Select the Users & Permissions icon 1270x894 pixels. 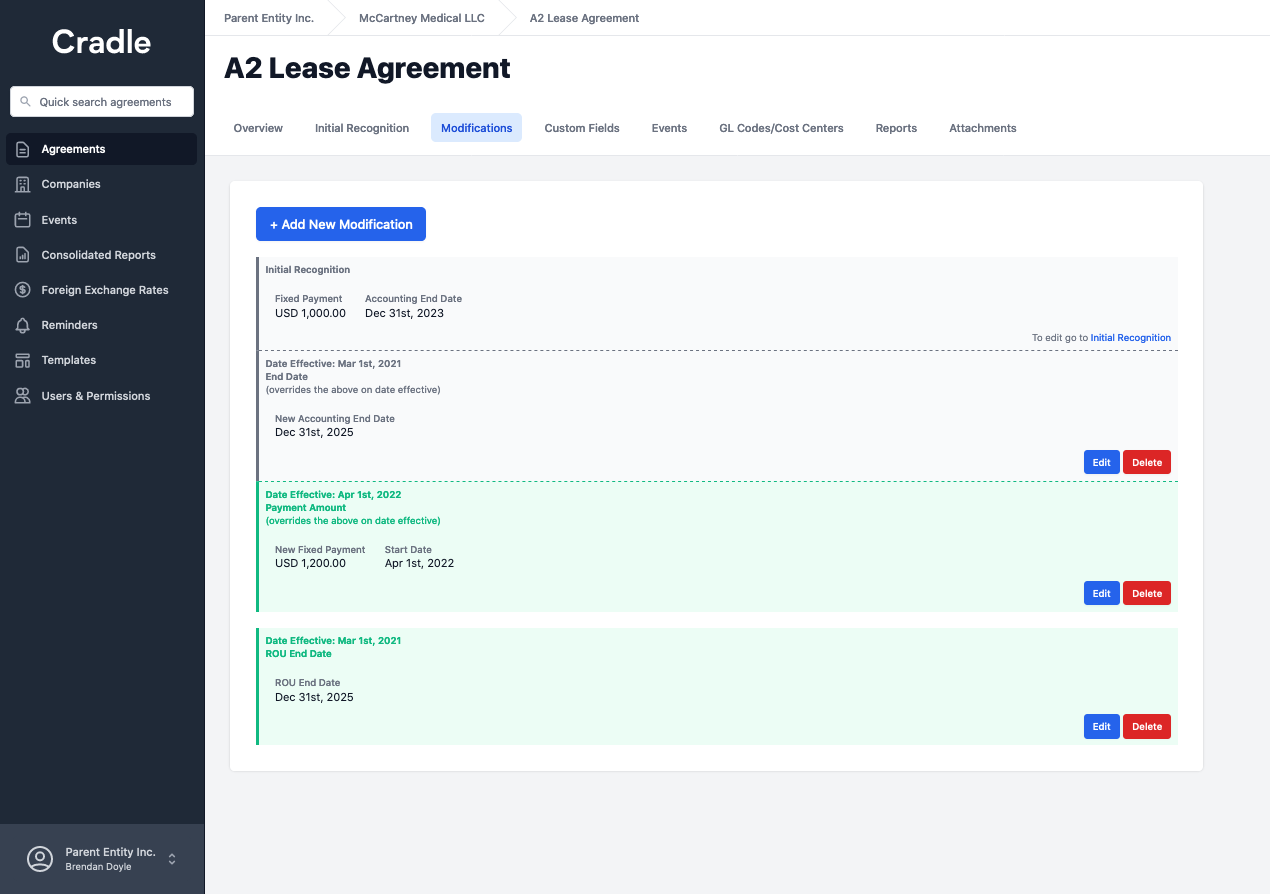20,395
